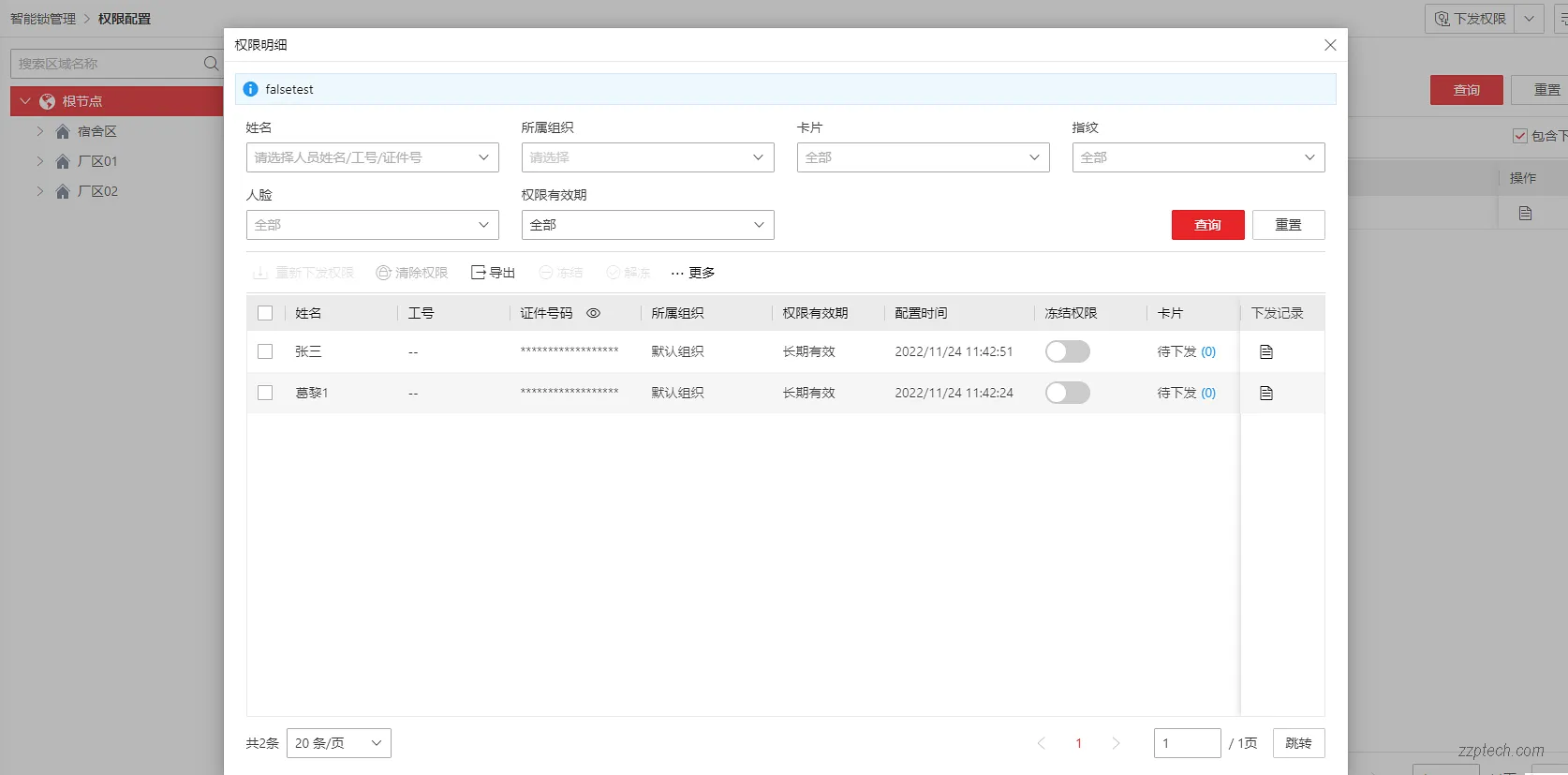Close the 权限明细 dialog
This screenshot has height=775, width=1568.
pos(1330,45)
